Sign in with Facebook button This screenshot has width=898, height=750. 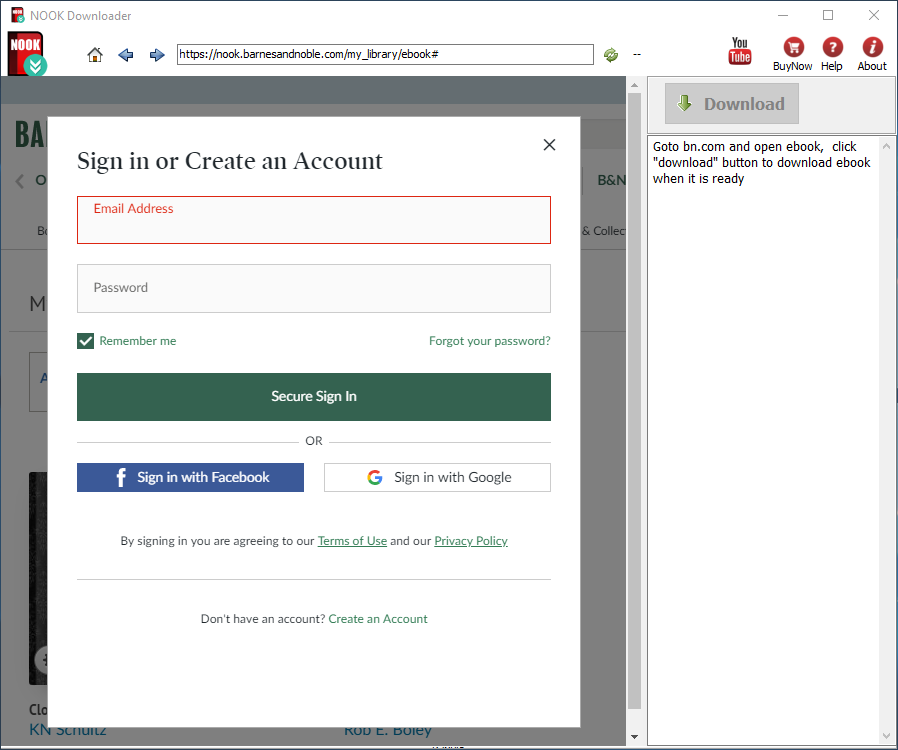click(x=190, y=477)
